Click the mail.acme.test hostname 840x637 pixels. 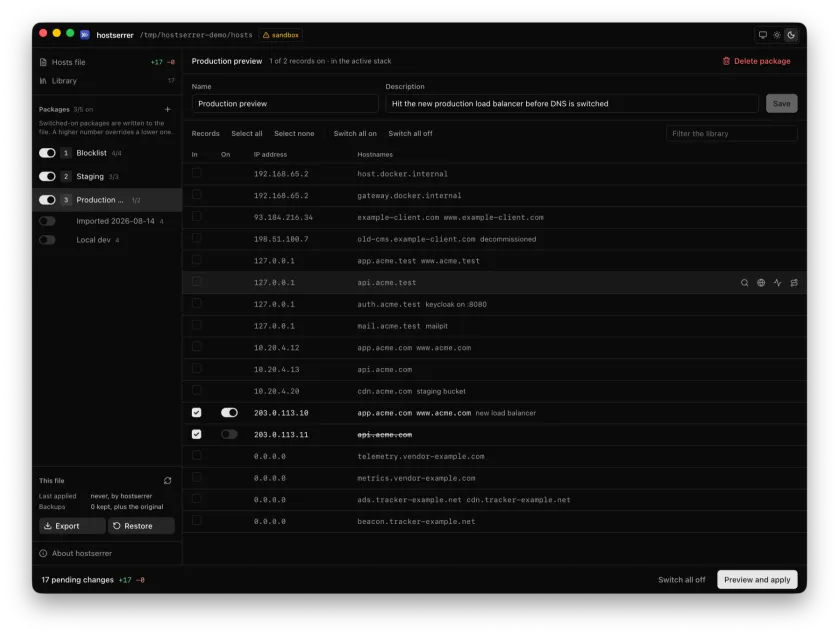click(389, 326)
